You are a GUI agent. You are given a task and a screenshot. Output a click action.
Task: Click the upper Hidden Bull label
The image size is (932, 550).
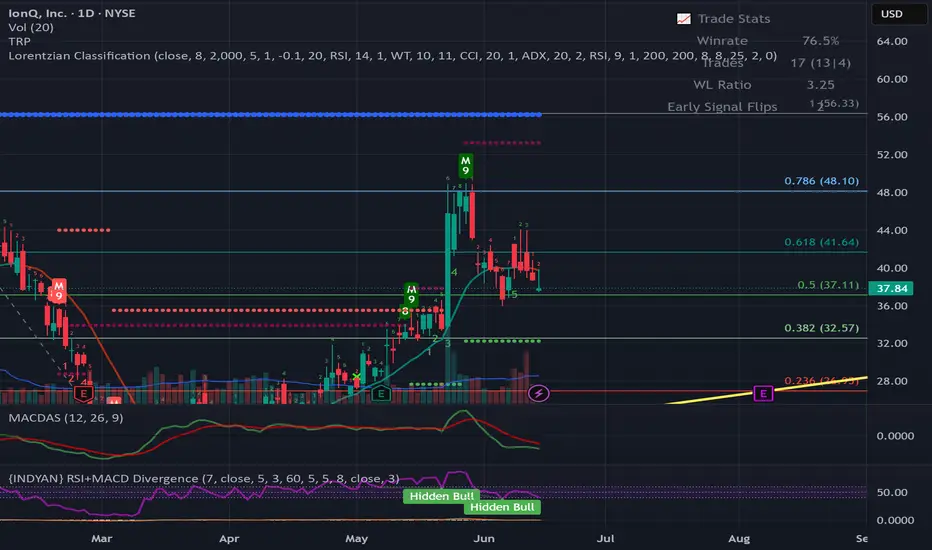[x=442, y=496]
